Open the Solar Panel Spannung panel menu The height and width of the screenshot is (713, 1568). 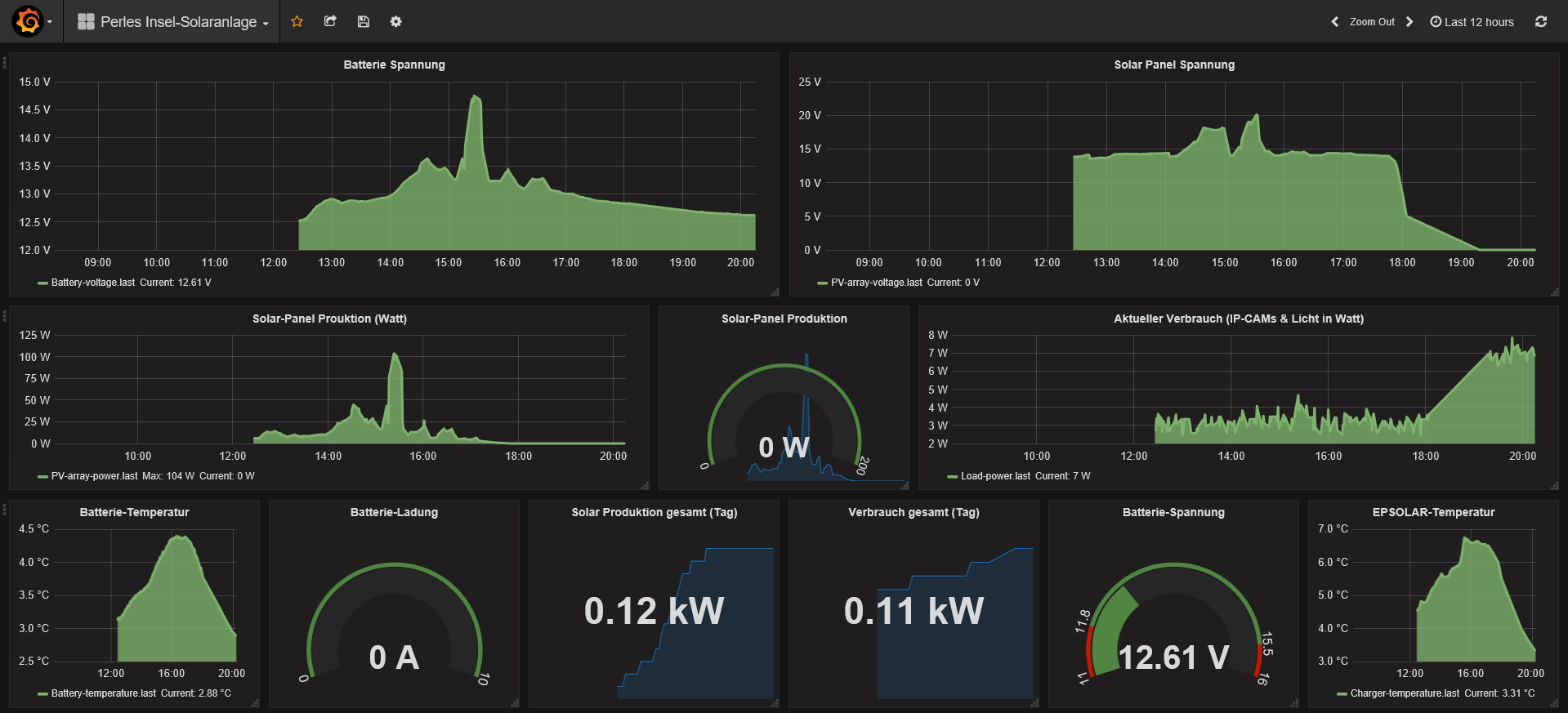1173,65
